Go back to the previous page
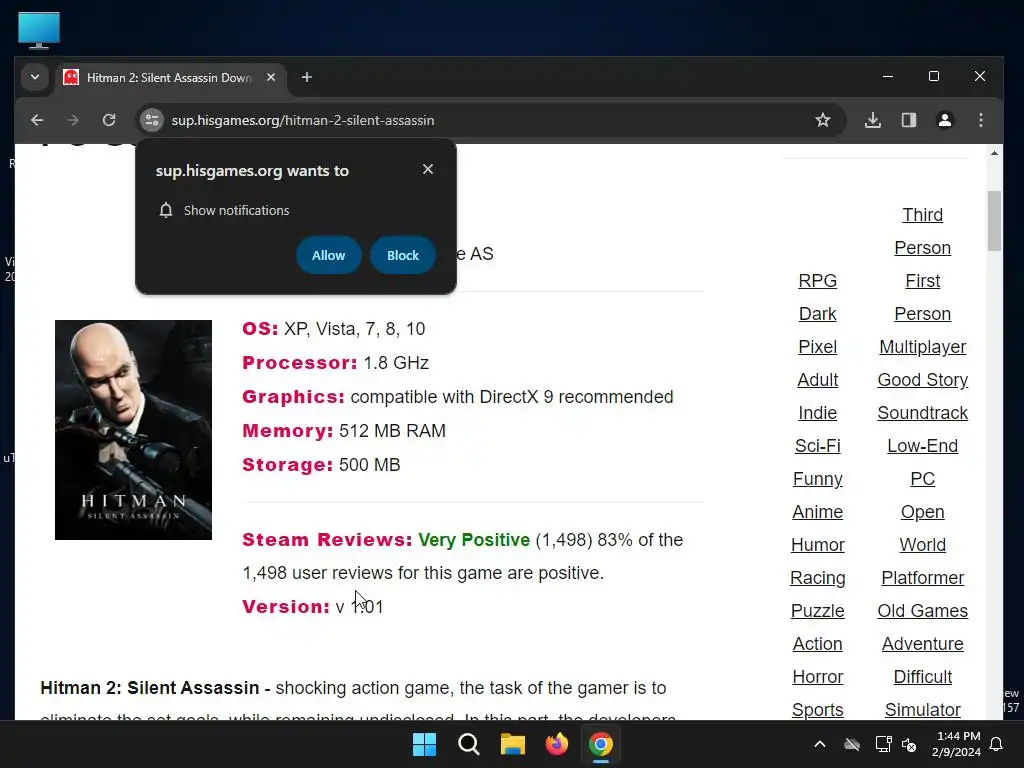This screenshot has width=1024, height=768. point(37,120)
